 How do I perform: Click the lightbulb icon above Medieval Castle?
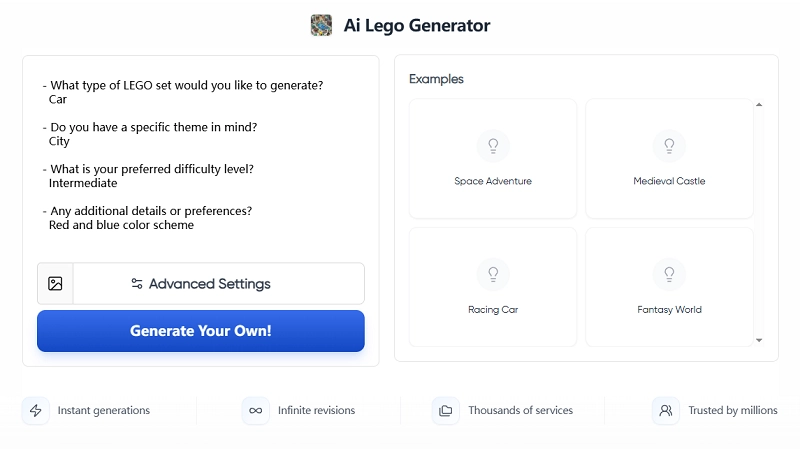pos(669,146)
